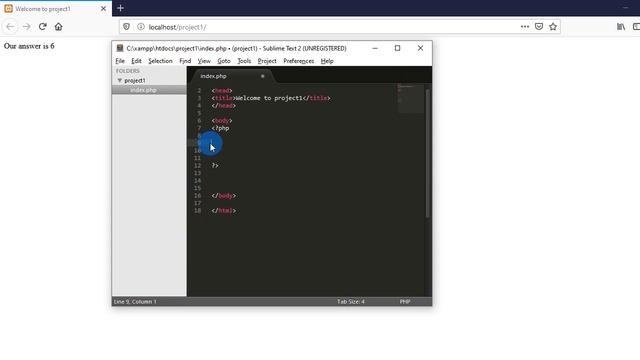Go to the Firefox home page
The image size is (640, 360).
coord(58,27)
